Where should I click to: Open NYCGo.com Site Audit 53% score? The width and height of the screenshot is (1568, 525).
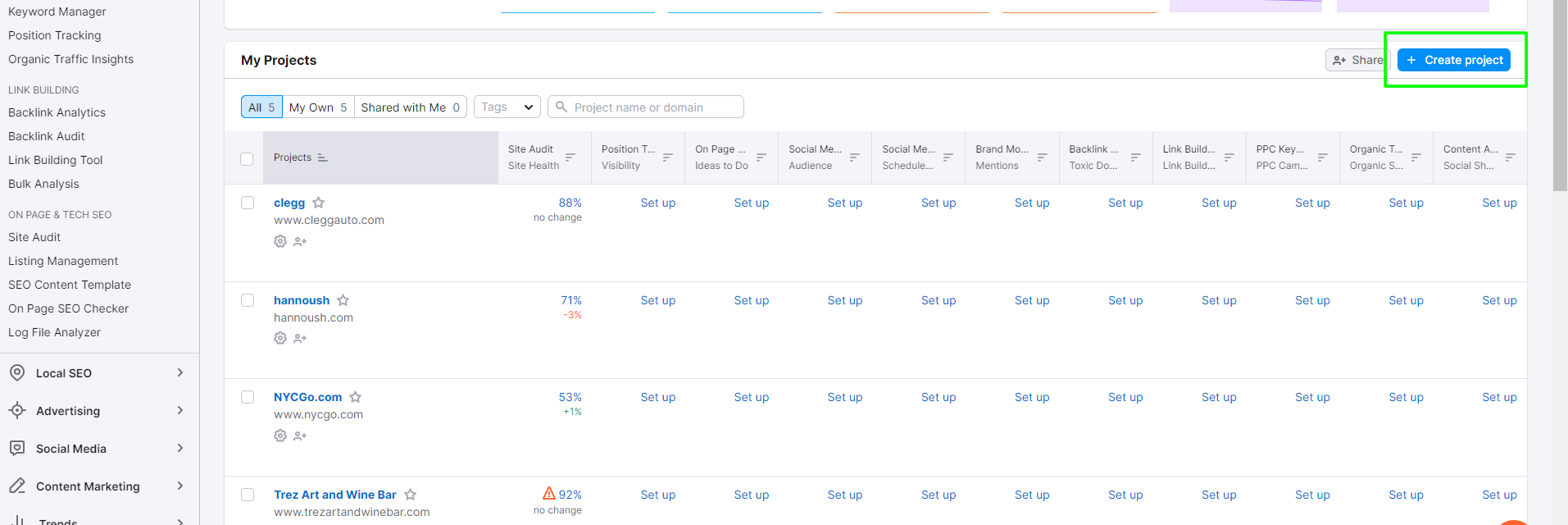[570, 397]
